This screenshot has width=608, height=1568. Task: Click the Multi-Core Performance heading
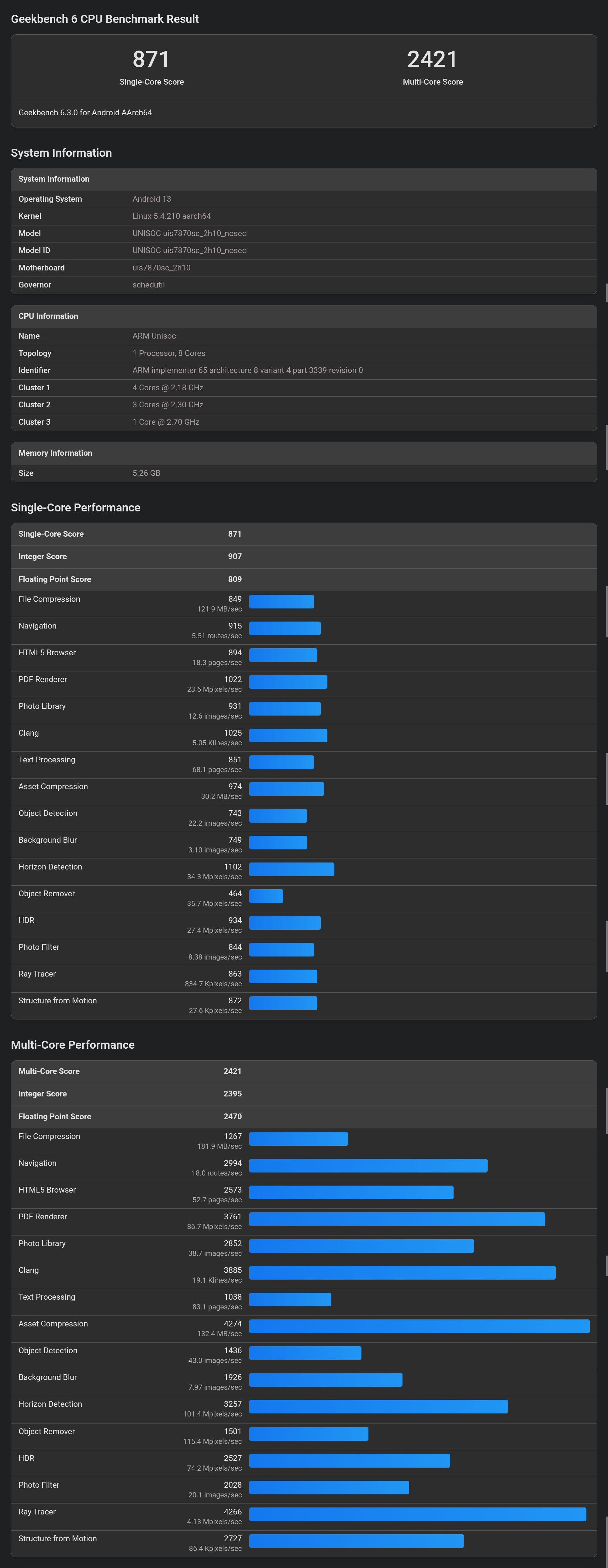pos(73,1045)
